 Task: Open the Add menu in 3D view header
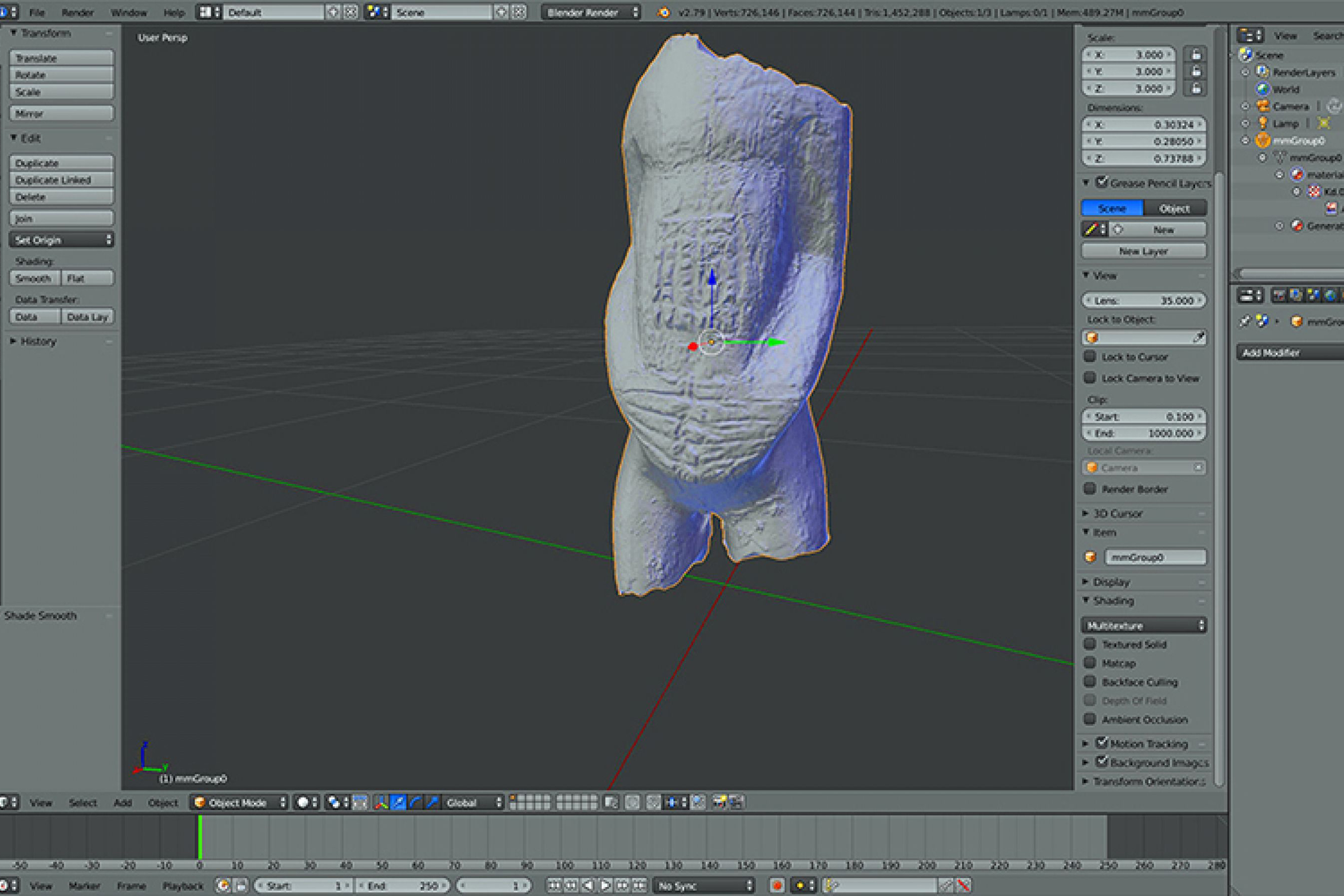click(x=123, y=802)
